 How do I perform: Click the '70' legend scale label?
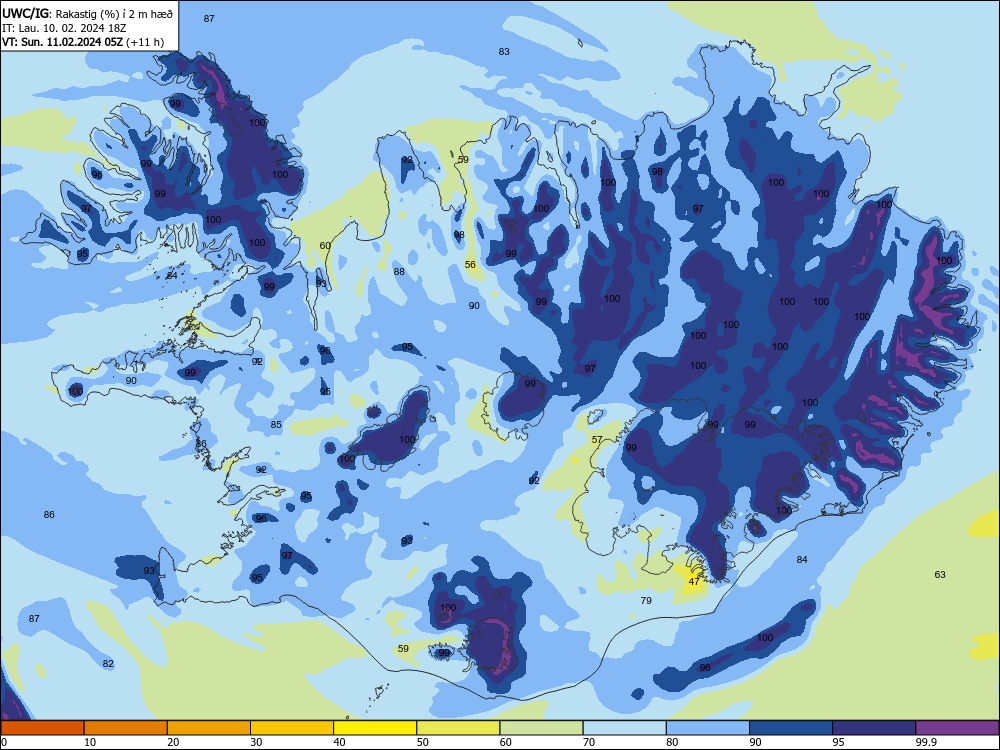click(x=589, y=742)
